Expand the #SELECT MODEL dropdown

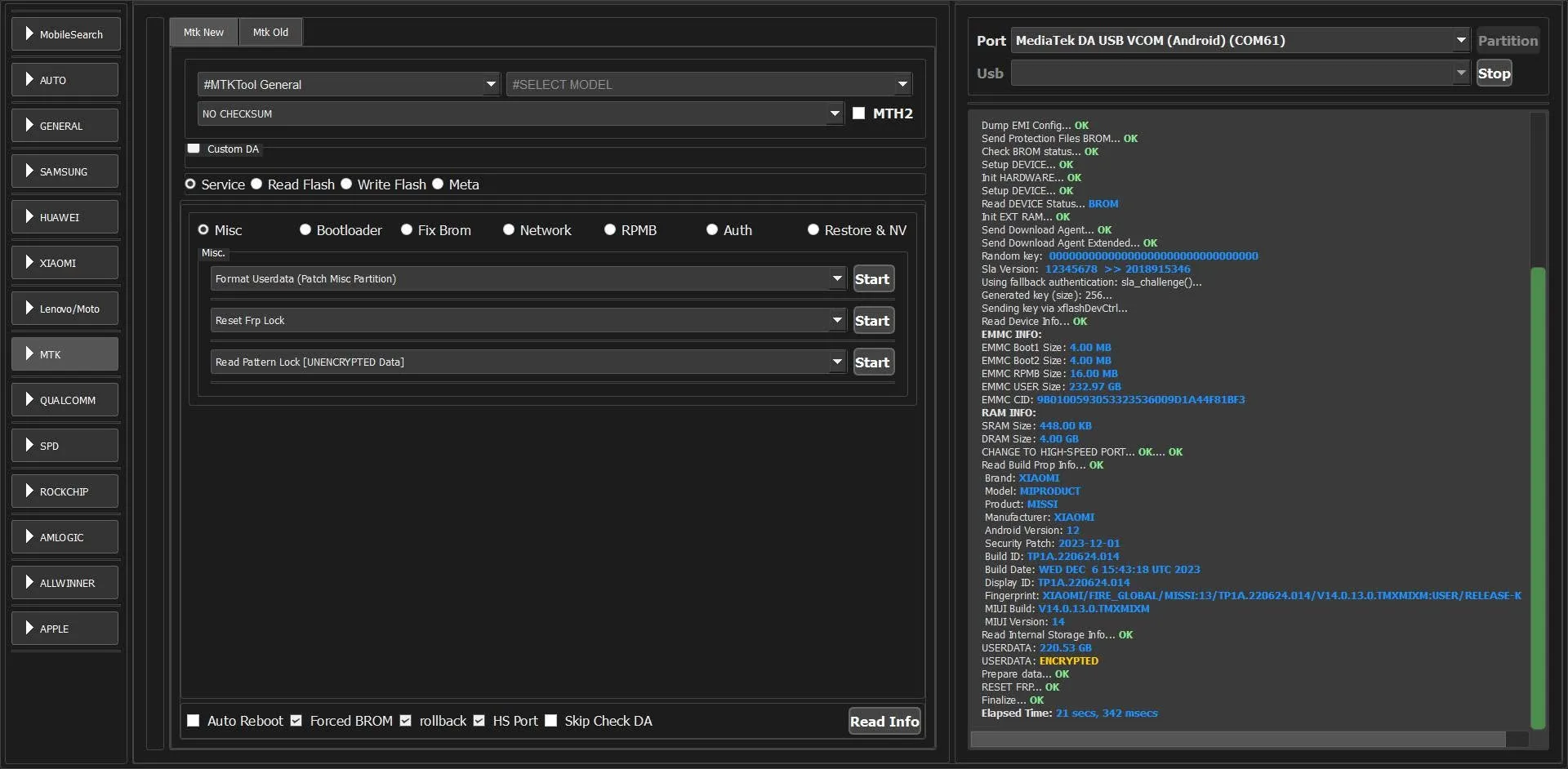(x=709, y=84)
